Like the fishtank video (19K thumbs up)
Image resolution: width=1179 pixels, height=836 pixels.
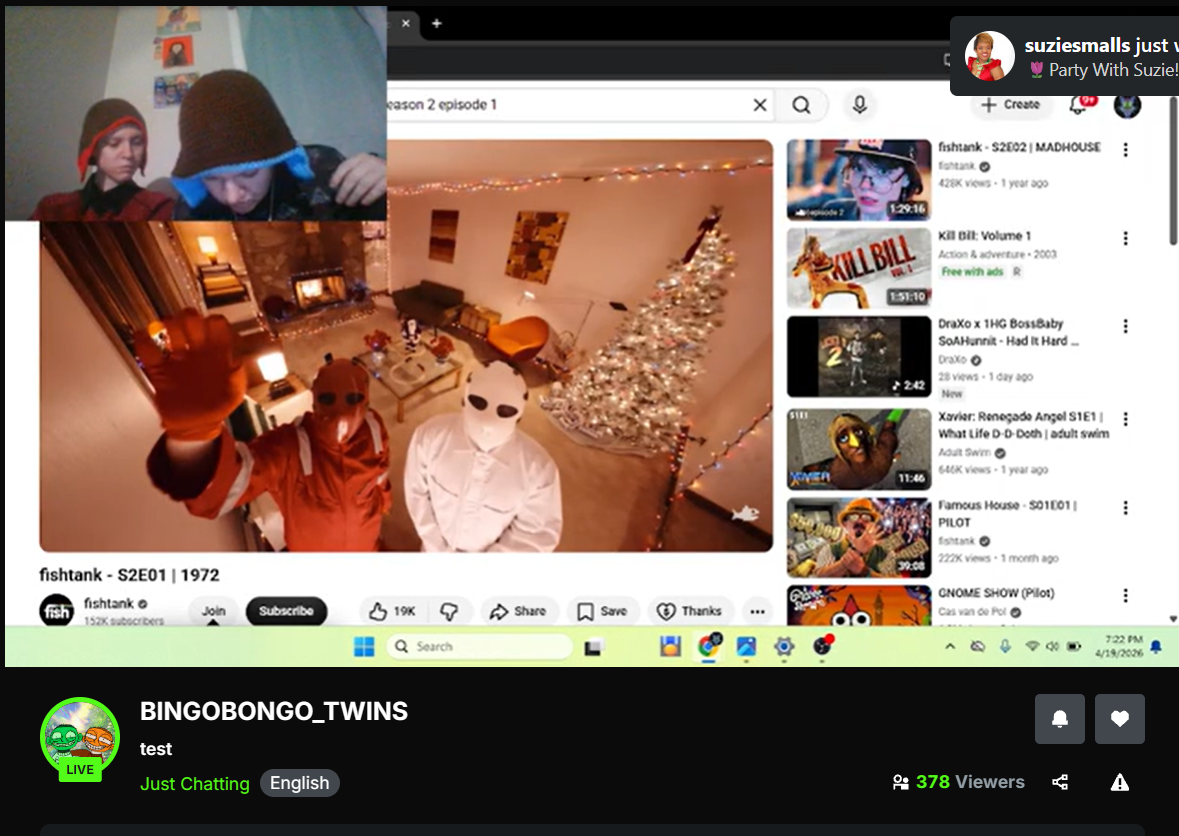(x=392, y=611)
